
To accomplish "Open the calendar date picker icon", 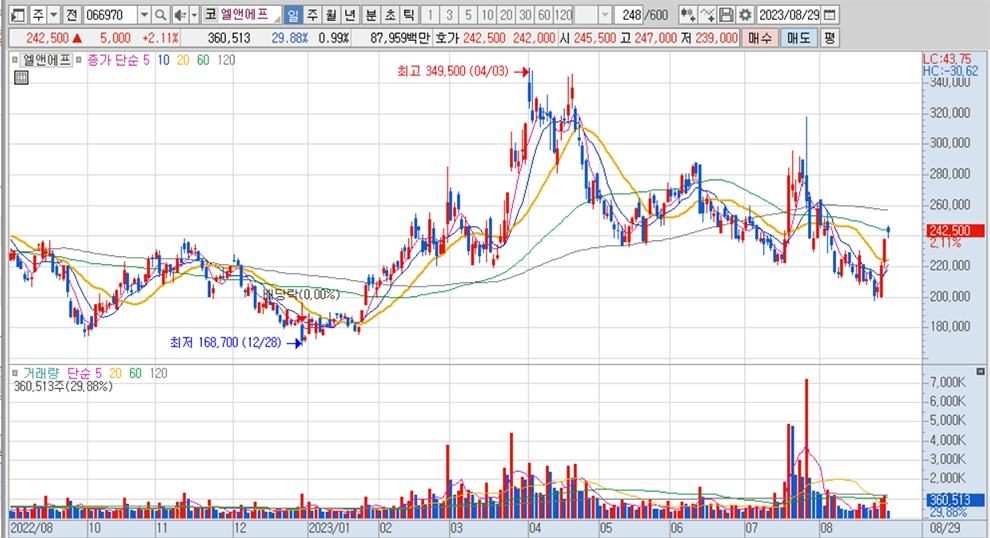I will (x=831, y=15).
